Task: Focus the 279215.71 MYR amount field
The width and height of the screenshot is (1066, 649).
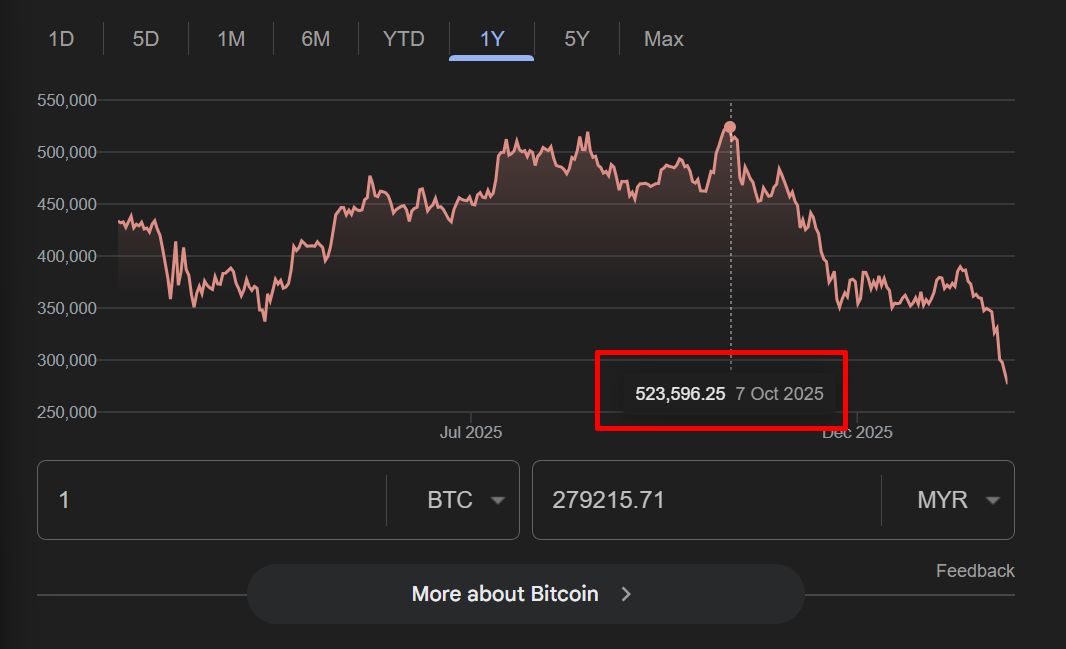Action: (x=706, y=500)
